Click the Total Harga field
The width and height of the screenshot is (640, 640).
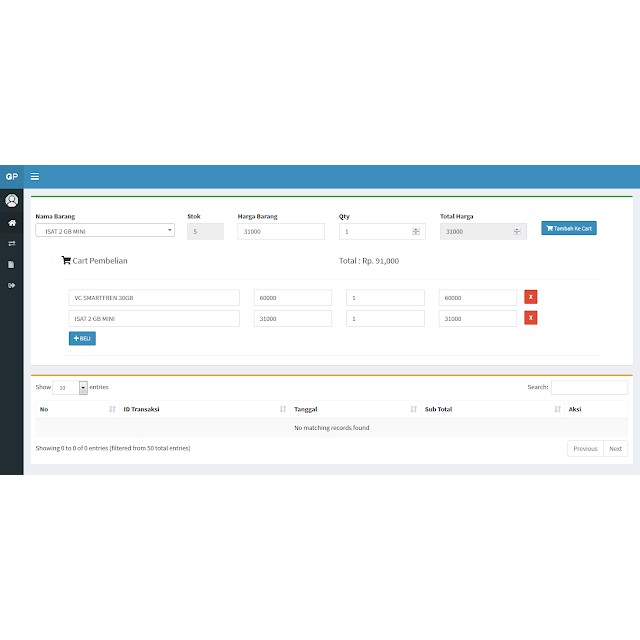483,231
